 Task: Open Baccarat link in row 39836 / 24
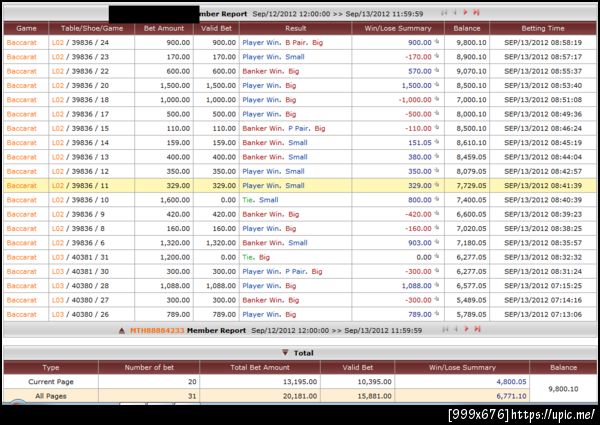tap(21, 42)
